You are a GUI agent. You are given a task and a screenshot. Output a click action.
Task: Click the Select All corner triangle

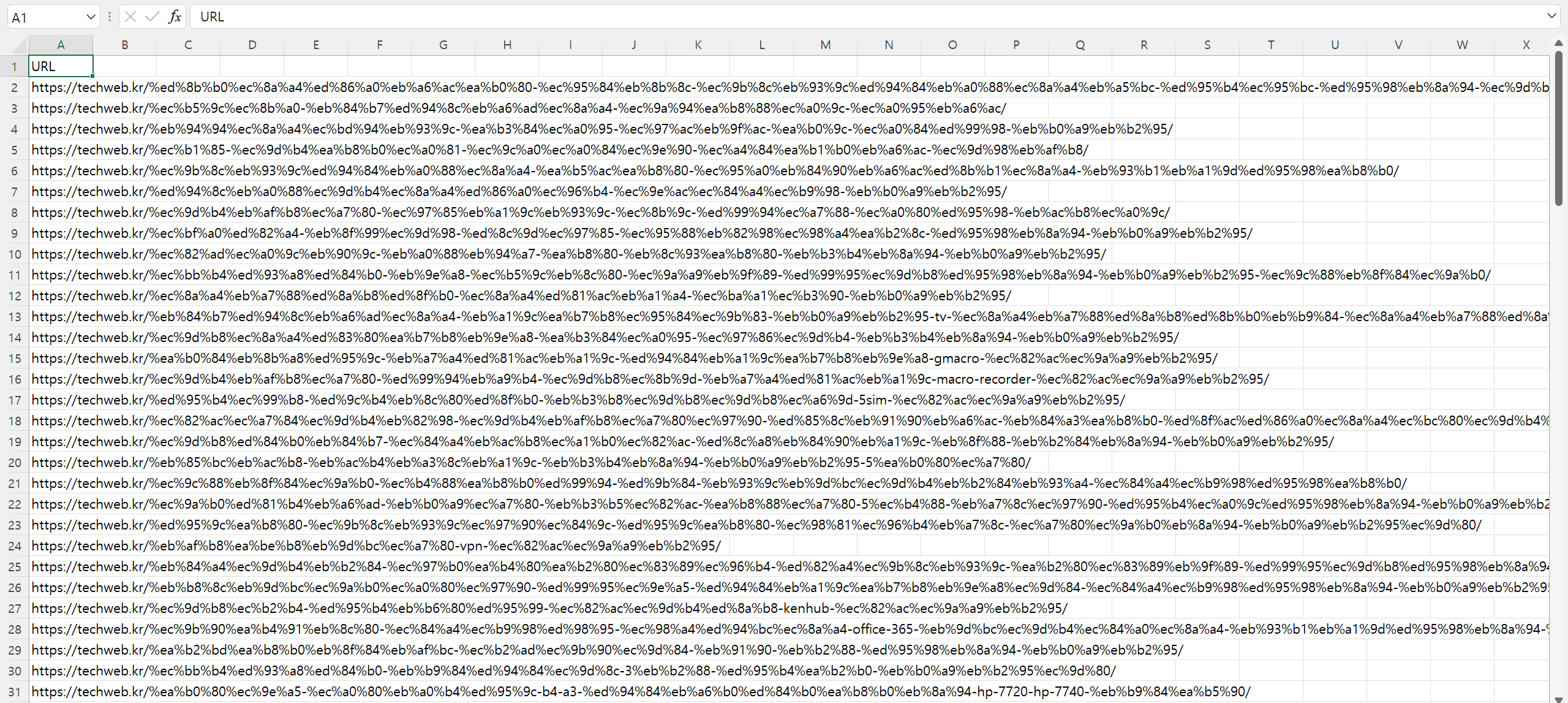(20, 45)
